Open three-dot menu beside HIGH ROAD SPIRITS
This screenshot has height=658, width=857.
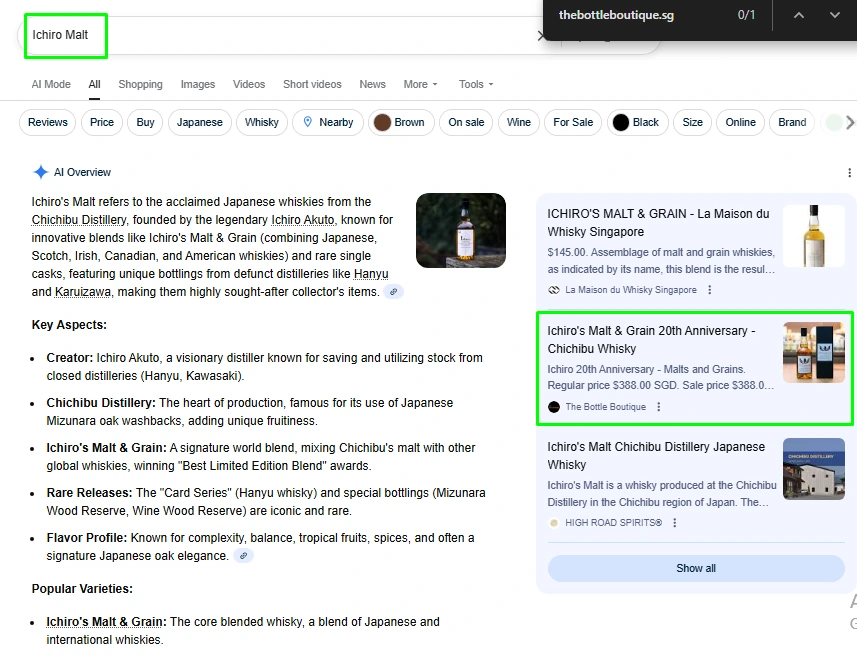click(x=675, y=523)
